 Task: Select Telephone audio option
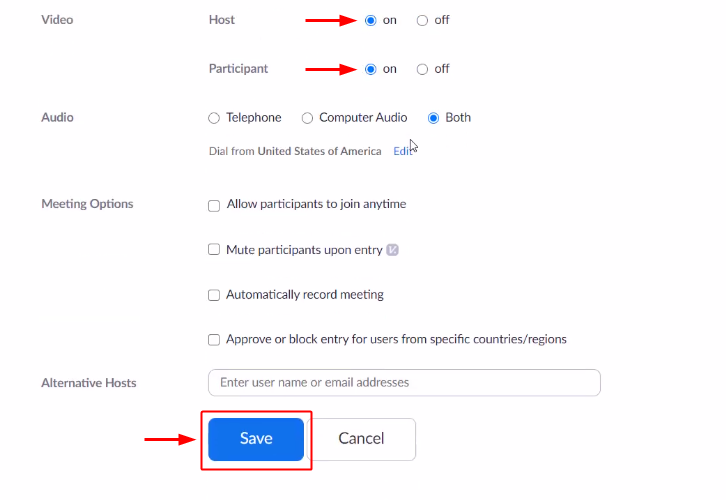[214, 118]
